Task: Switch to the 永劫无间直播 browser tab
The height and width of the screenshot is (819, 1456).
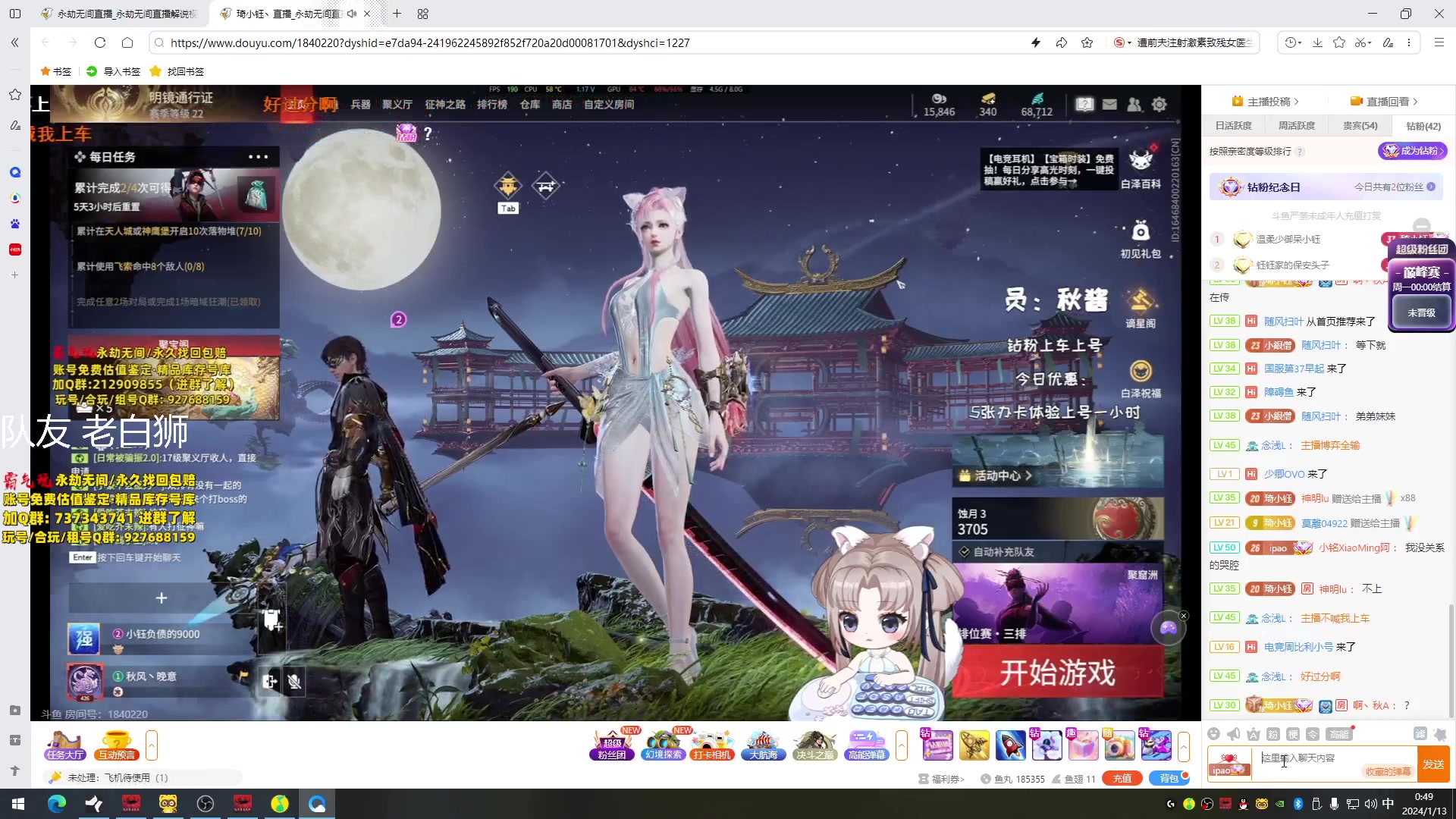Action: click(x=121, y=14)
